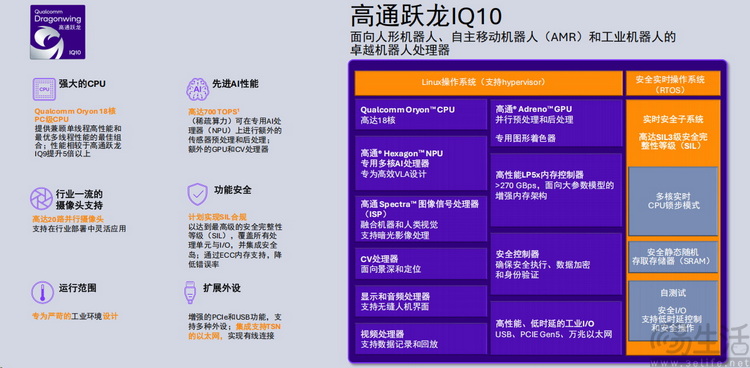The image size is (750, 368).
Task: Click the orange 计划实现SIL合规 text
Action: point(218,217)
